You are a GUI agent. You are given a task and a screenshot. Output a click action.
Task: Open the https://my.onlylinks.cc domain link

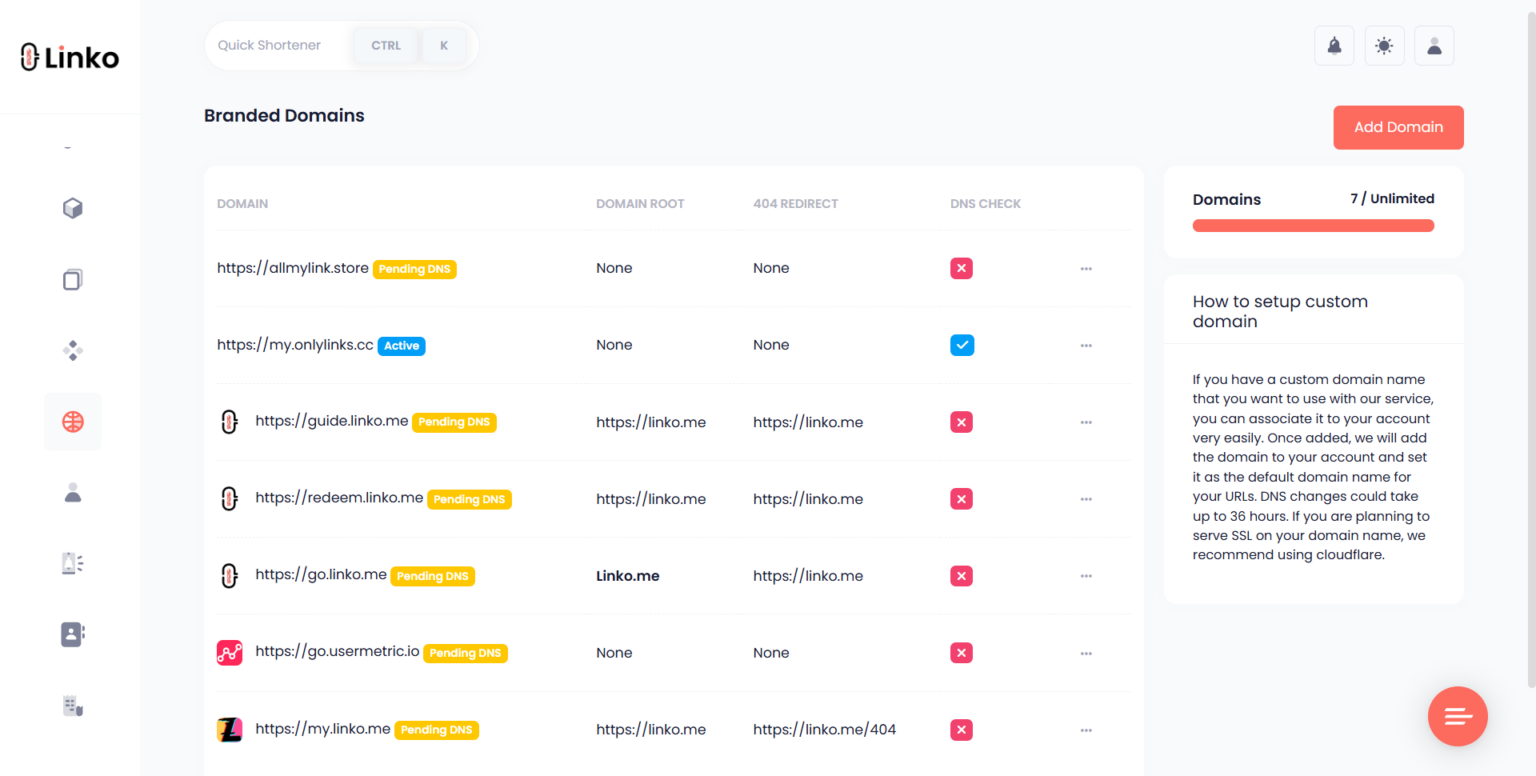coord(295,345)
